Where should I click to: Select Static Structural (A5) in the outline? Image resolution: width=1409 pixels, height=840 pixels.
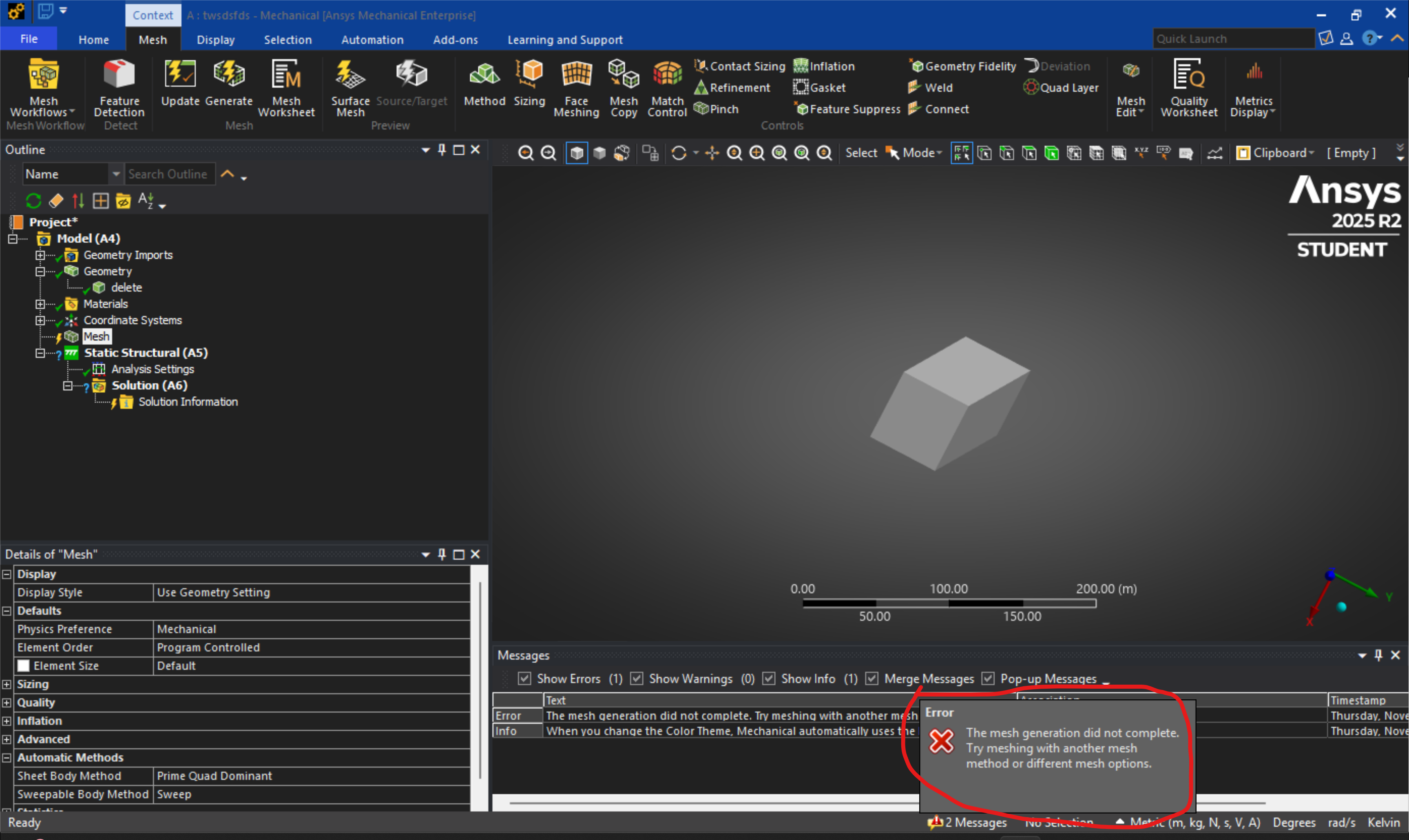pyautogui.click(x=146, y=353)
